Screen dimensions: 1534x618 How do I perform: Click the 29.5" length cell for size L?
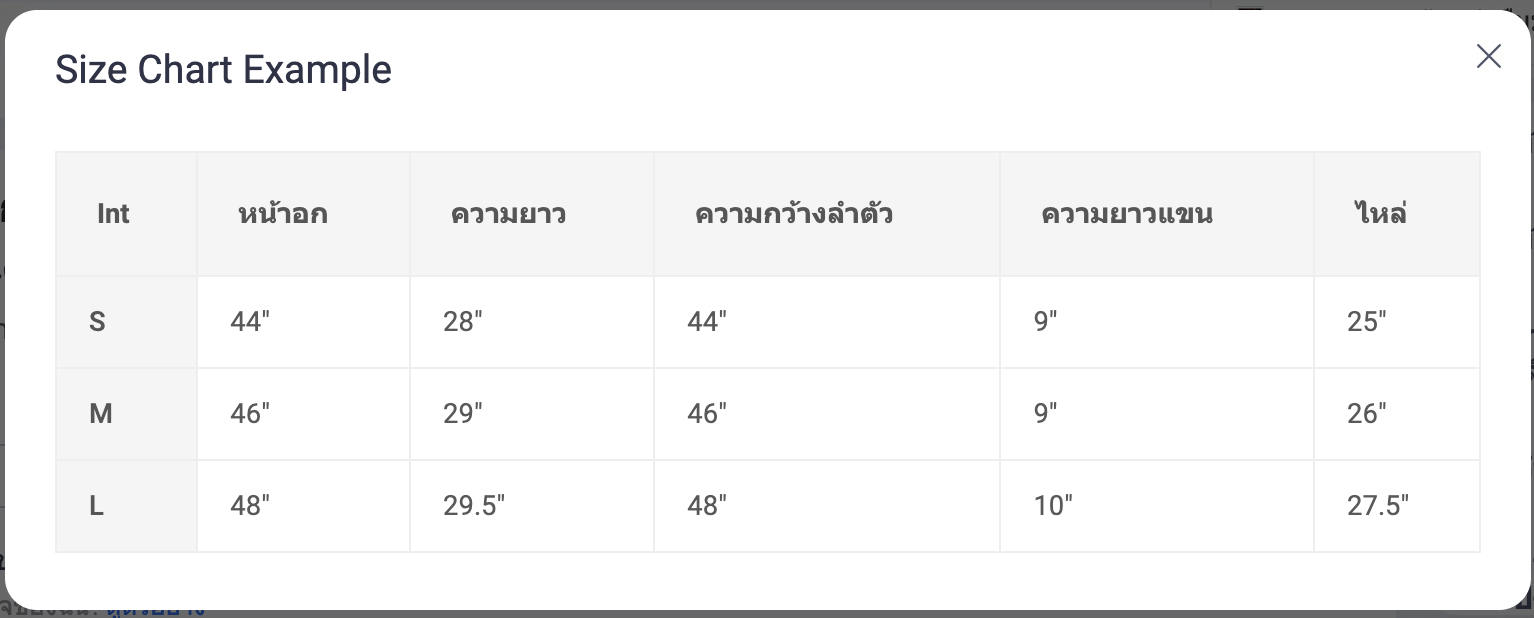coord(532,506)
